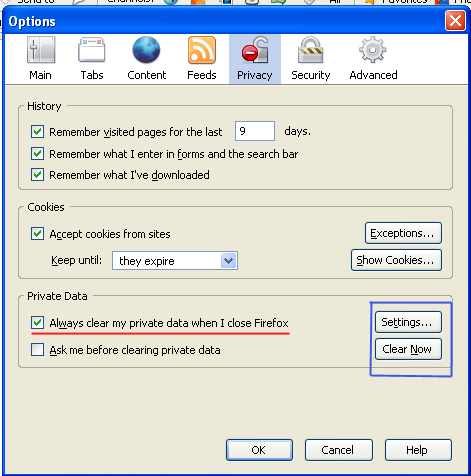Image resolution: width=471 pixels, height=476 pixels.
Task: Close the Options dialog with the red X
Action: (x=455, y=21)
